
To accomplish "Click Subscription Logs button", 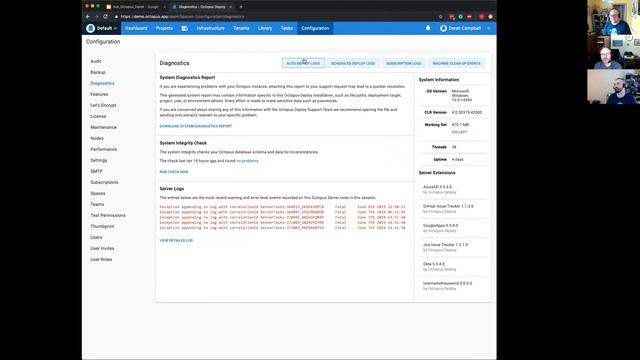I will (x=404, y=63).
